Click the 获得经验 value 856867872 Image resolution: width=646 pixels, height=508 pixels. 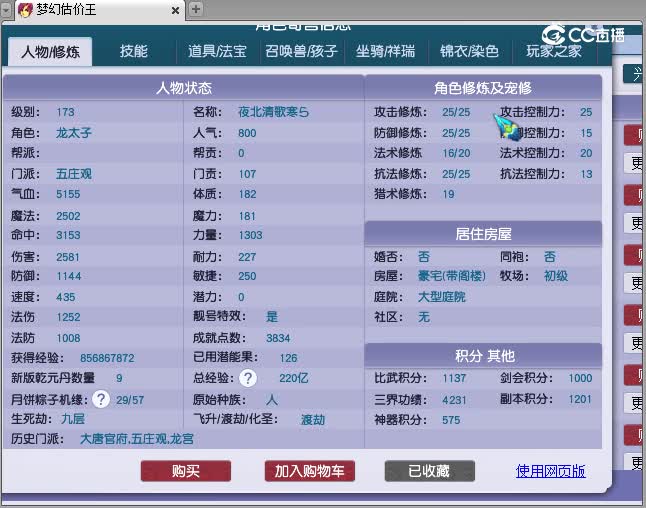tap(107, 358)
